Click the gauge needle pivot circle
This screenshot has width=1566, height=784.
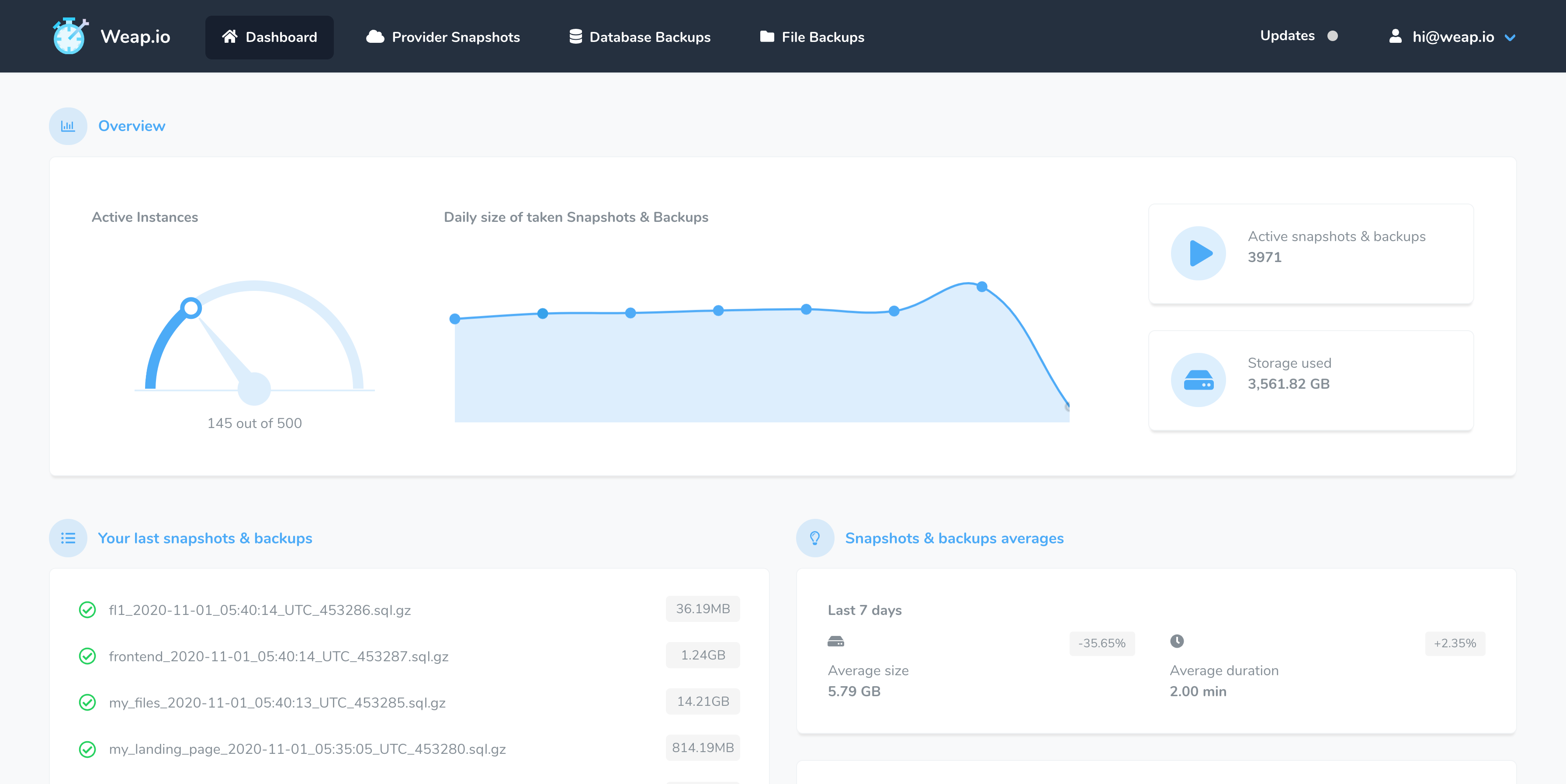pyautogui.click(x=254, y=389)
